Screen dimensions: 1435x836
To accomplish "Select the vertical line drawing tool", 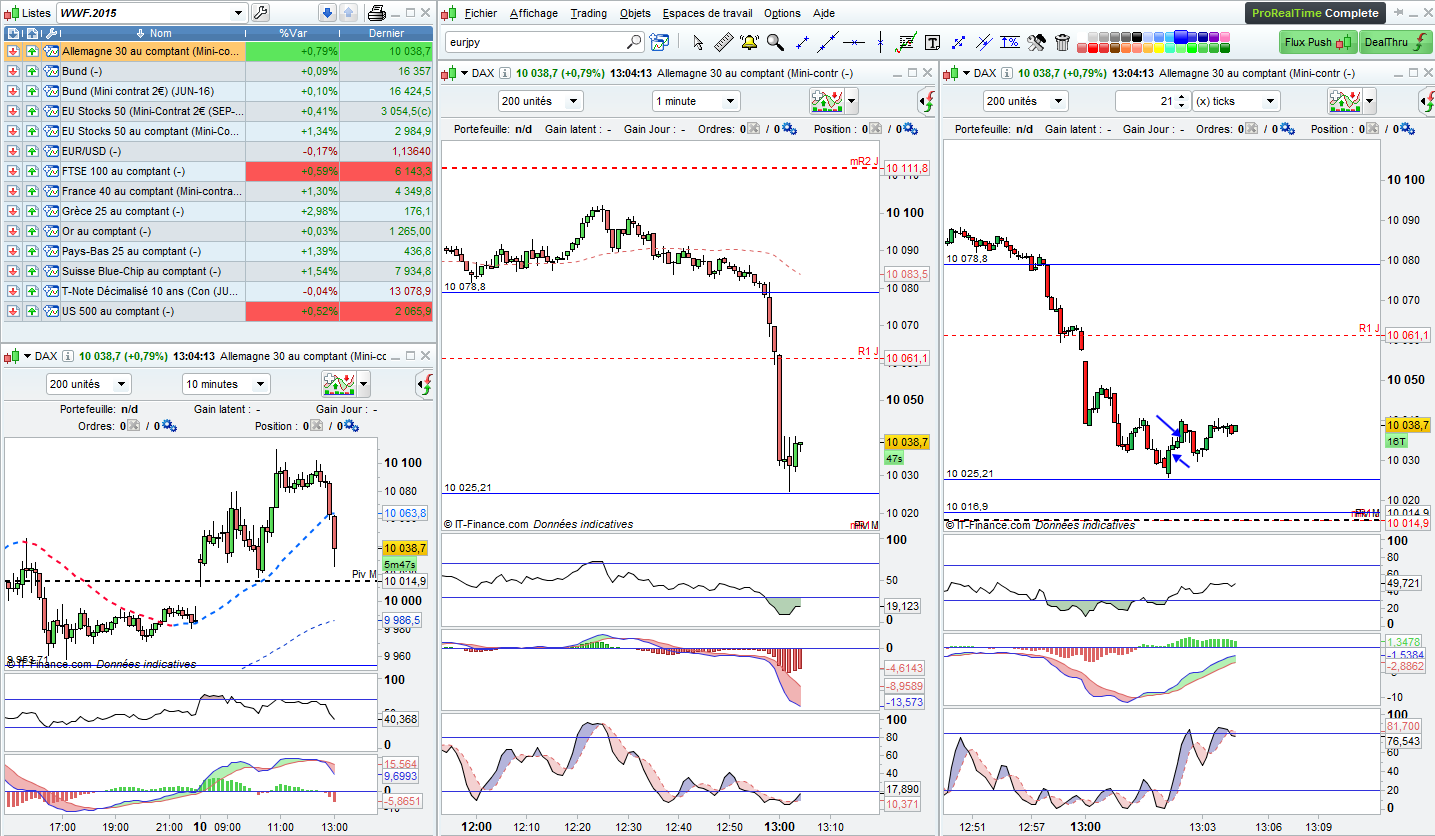I will pyautogui.click(x=880, y=42).
